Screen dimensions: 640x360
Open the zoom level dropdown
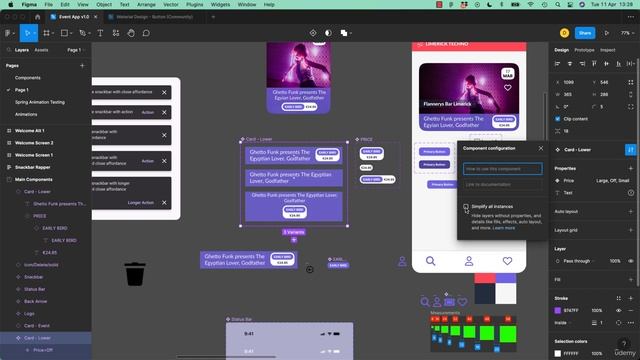coord(626,33)
